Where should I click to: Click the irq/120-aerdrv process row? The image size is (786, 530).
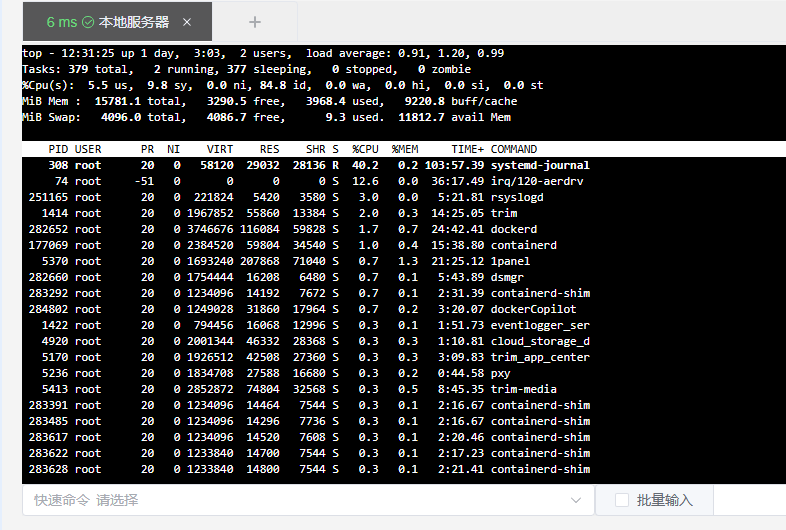pos(306,182)
